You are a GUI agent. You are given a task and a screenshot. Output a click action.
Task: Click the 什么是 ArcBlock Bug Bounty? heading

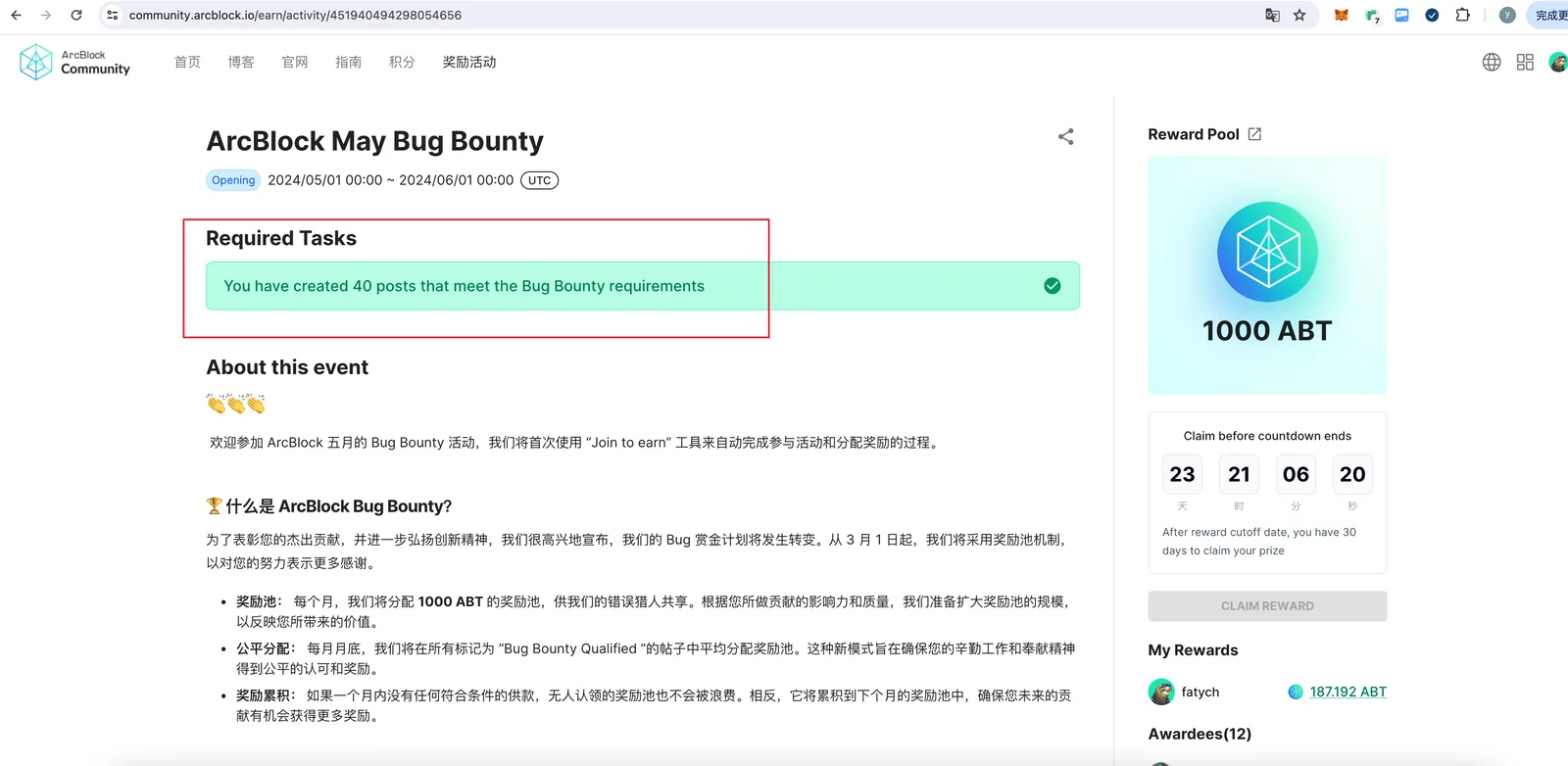[x=329, y=506]
